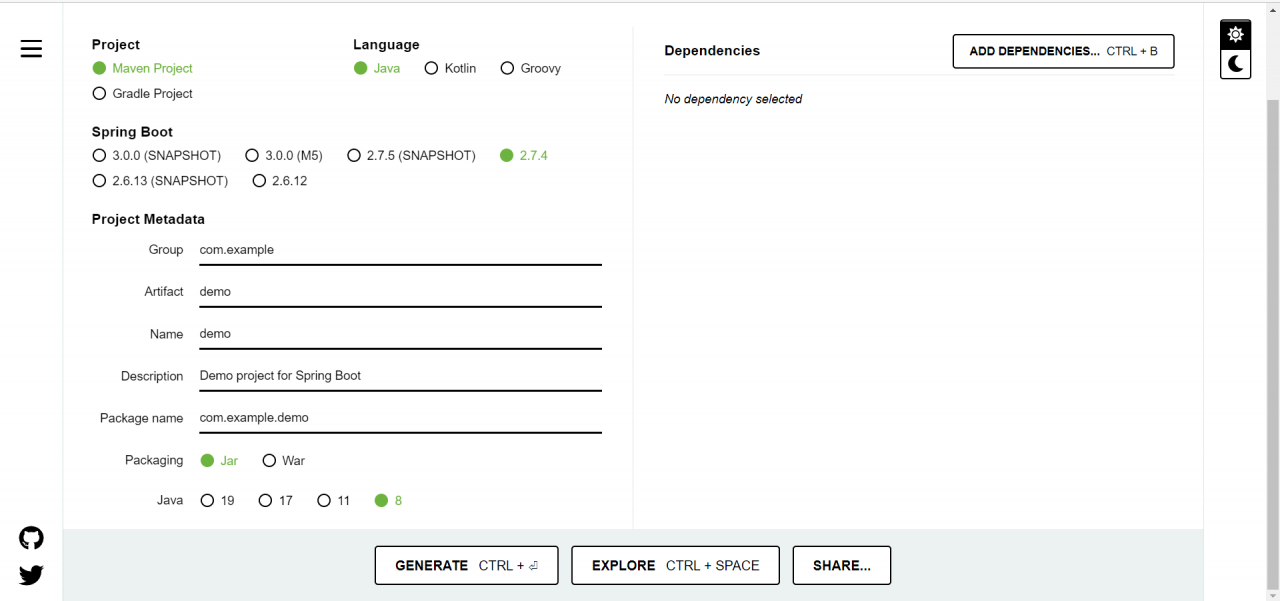Pick Java version 19

coord(217,500)
